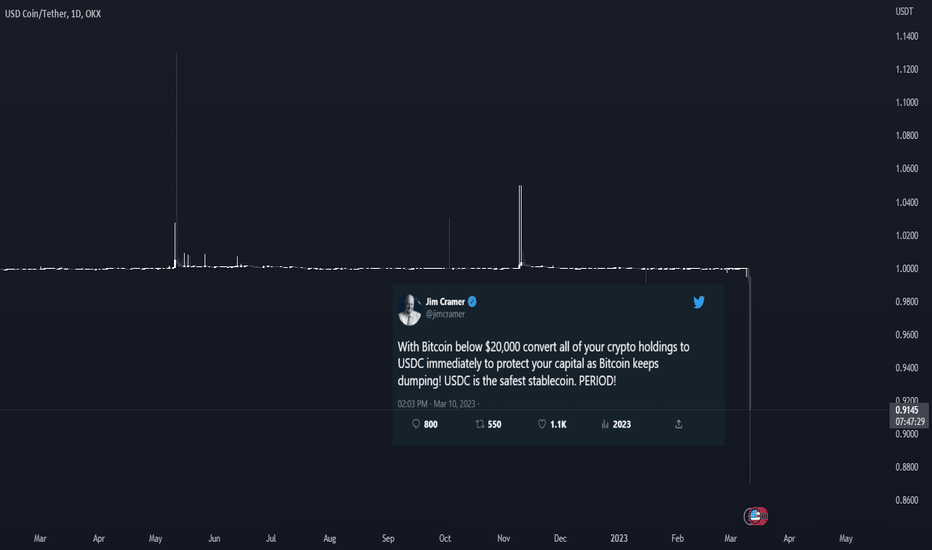
Task: Open the @jimcramer handle link
Action: coord(445,314)
